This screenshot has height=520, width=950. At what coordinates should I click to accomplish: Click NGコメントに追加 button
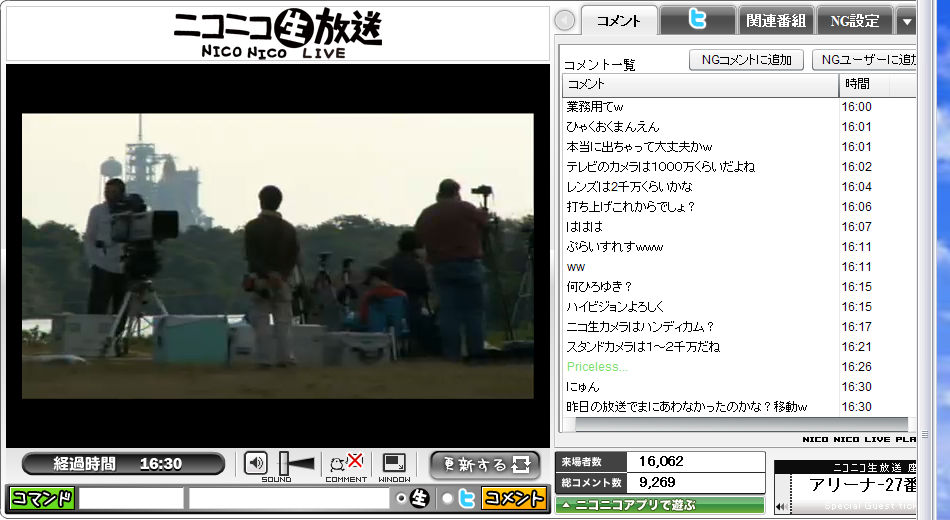click(x=746, y=59)
